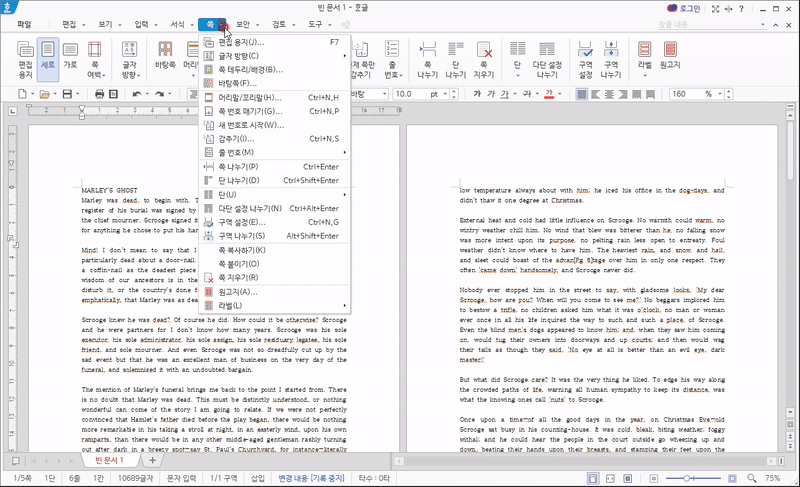
Task: Click the 쪽 나누기 ribbon icon
Action: (428, 60)
